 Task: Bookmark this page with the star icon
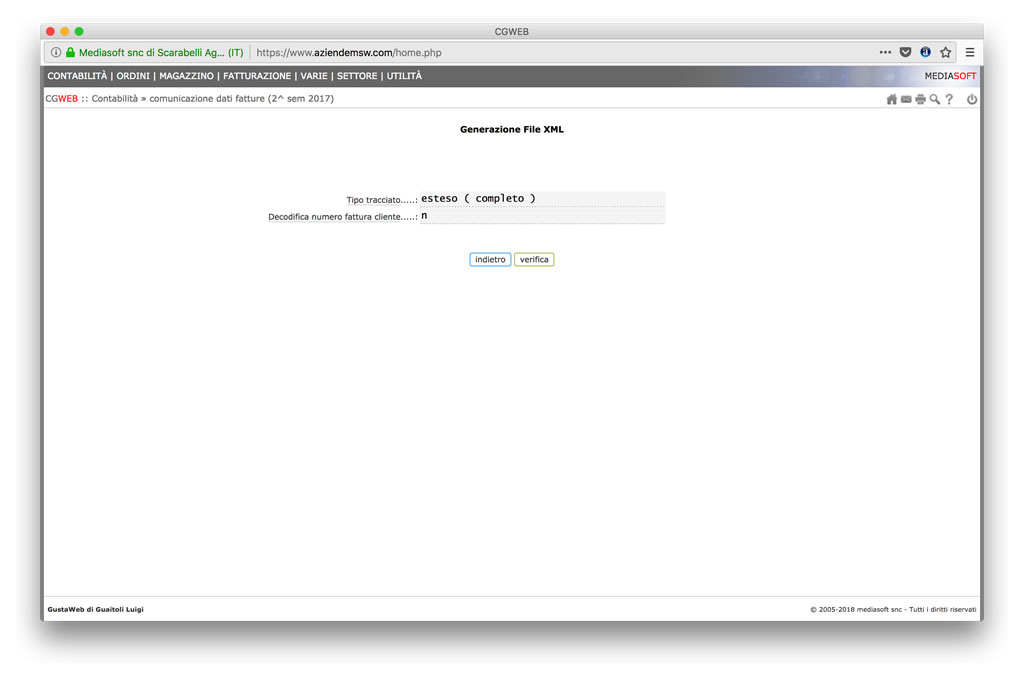[946, 52]
